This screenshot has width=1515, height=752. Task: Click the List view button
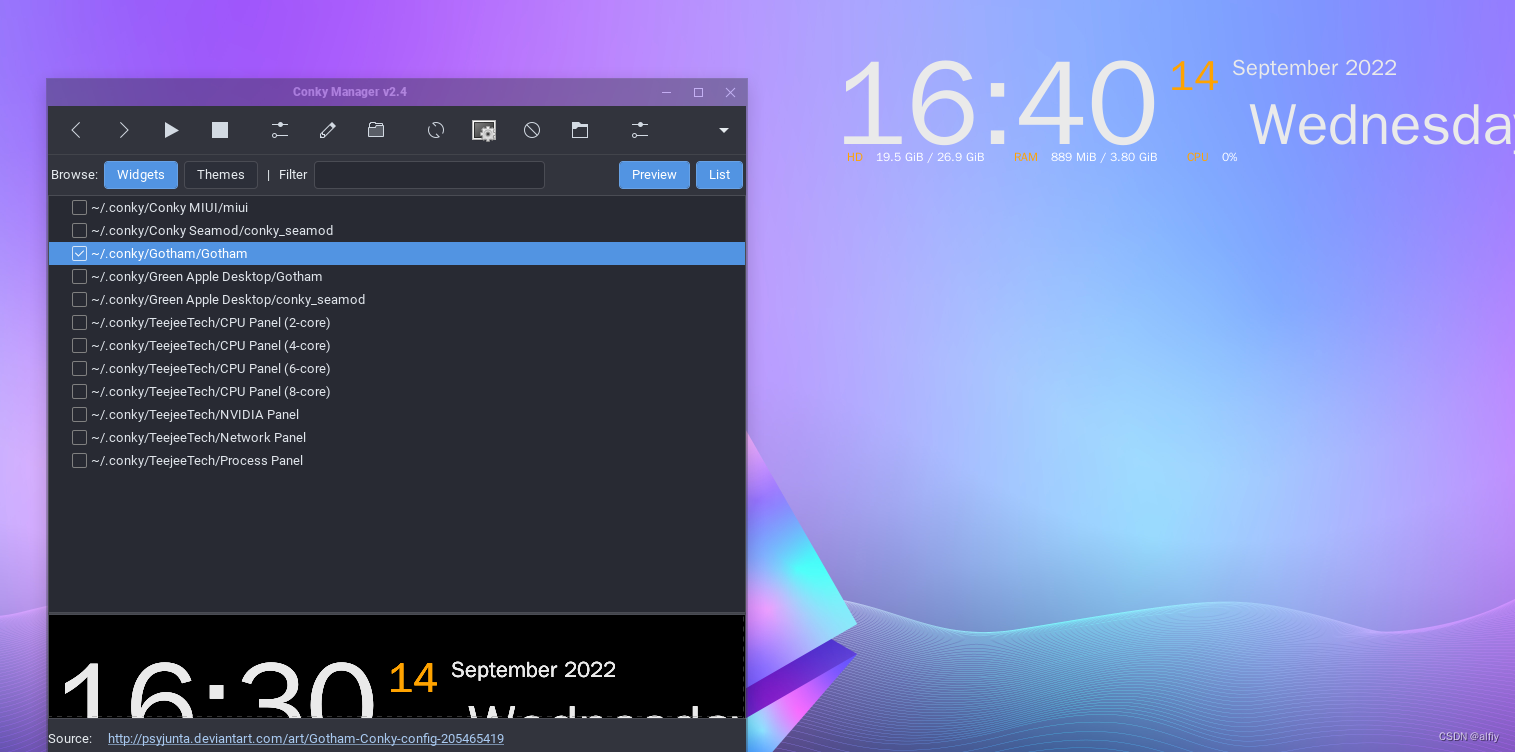coord(719,175)
